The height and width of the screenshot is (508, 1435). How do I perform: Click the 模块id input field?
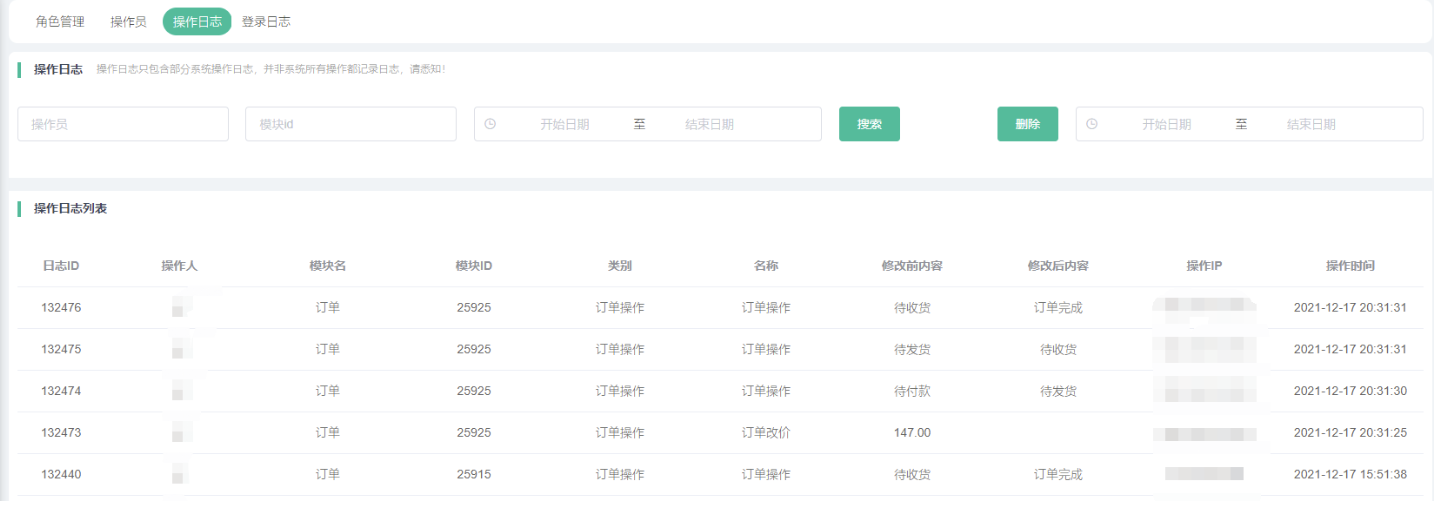[350, 124]
